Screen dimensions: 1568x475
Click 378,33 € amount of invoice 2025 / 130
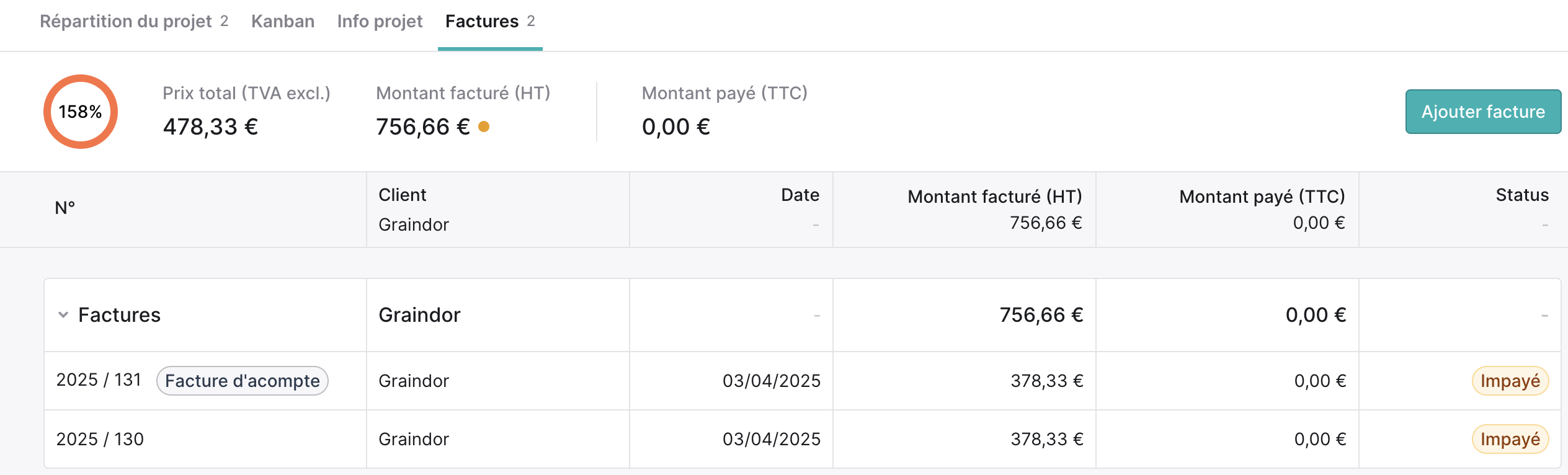pyautogui.click(x=1047, y=439)
